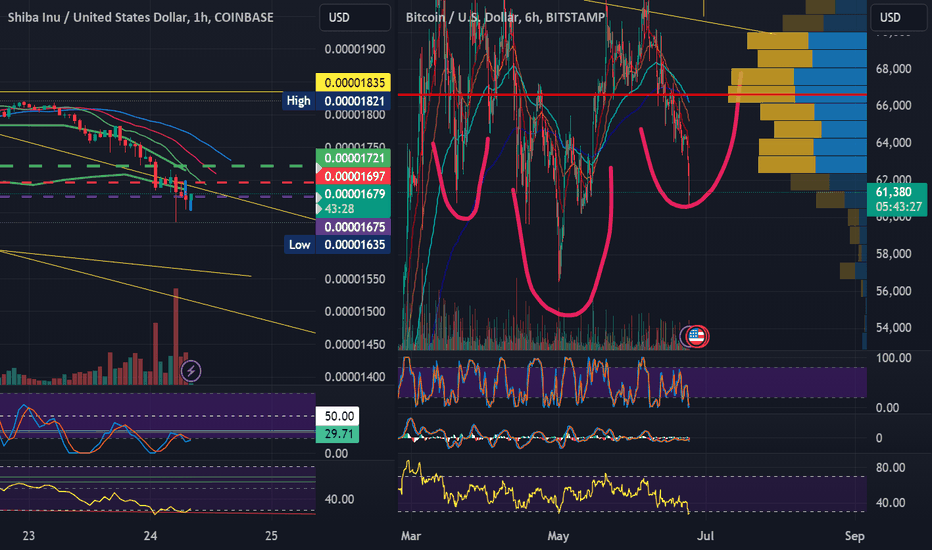Click the 68,000 price axis value
This screenshot has width=932, height=550.
(x=893, y=68)
